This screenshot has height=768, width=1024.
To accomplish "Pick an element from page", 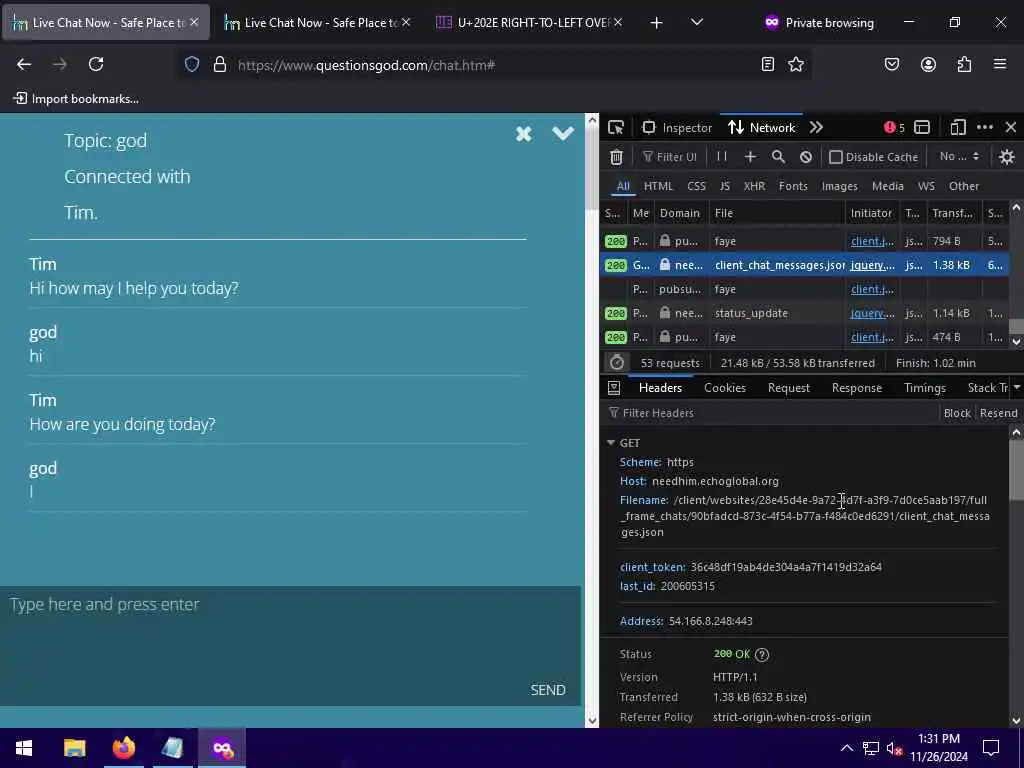I will coord(616,127).
